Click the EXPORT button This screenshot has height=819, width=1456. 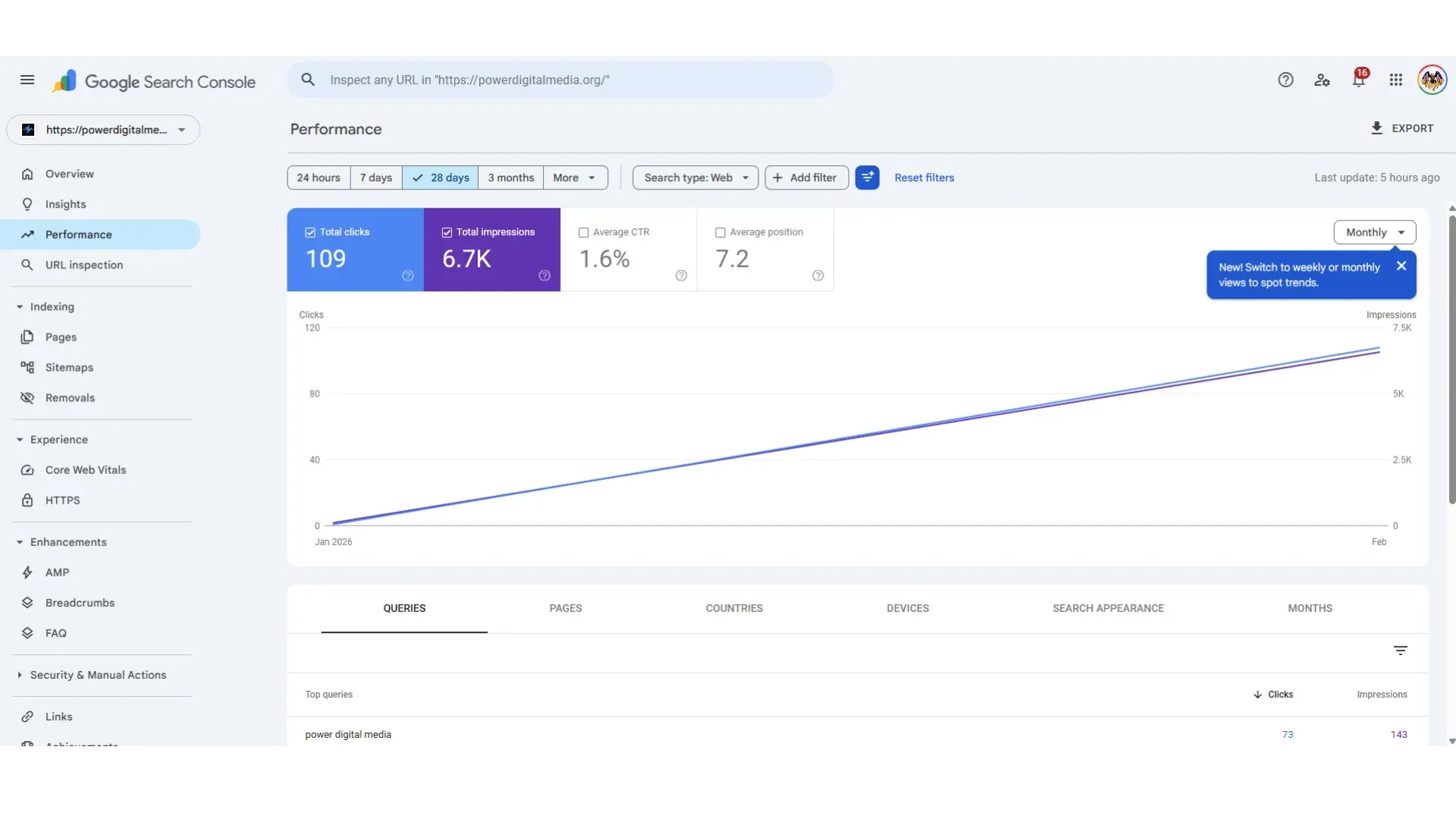[1401, 128]
